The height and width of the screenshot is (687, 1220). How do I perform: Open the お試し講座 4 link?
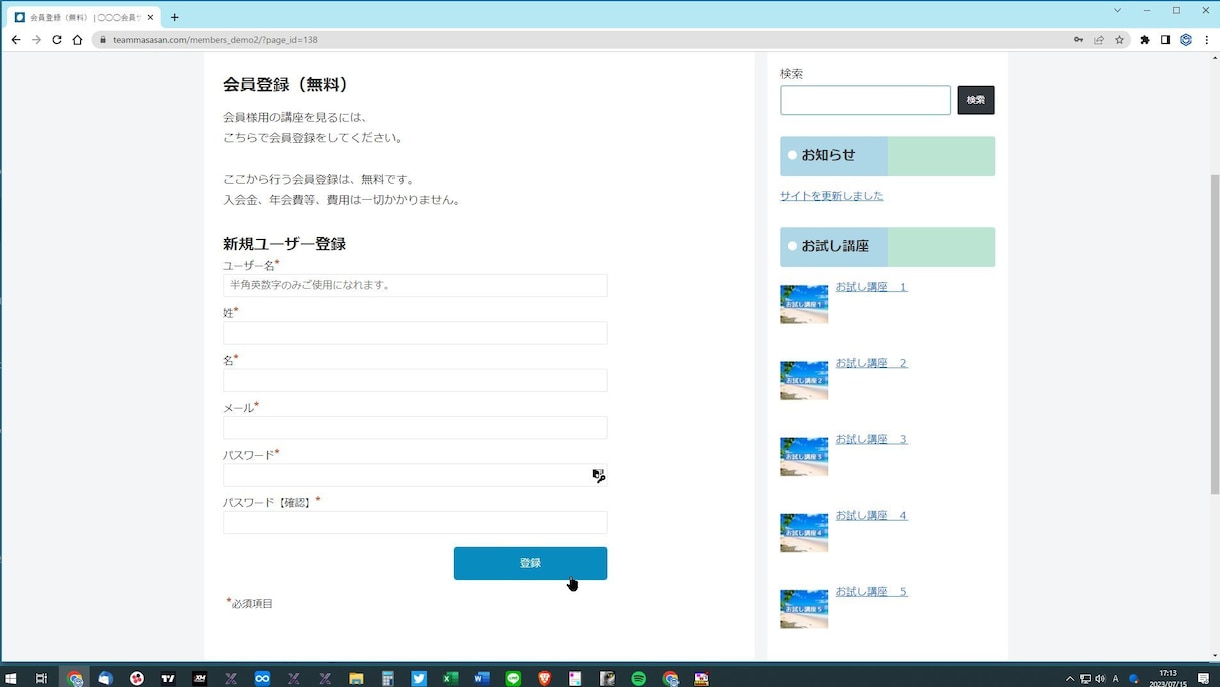click(x=871, y=516)
